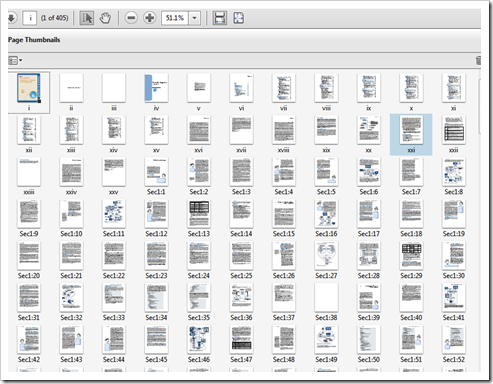The width and height of the screenshot is (493, 384).
Task: Delete selected thumbnails with trash icon
Action: 478,60
